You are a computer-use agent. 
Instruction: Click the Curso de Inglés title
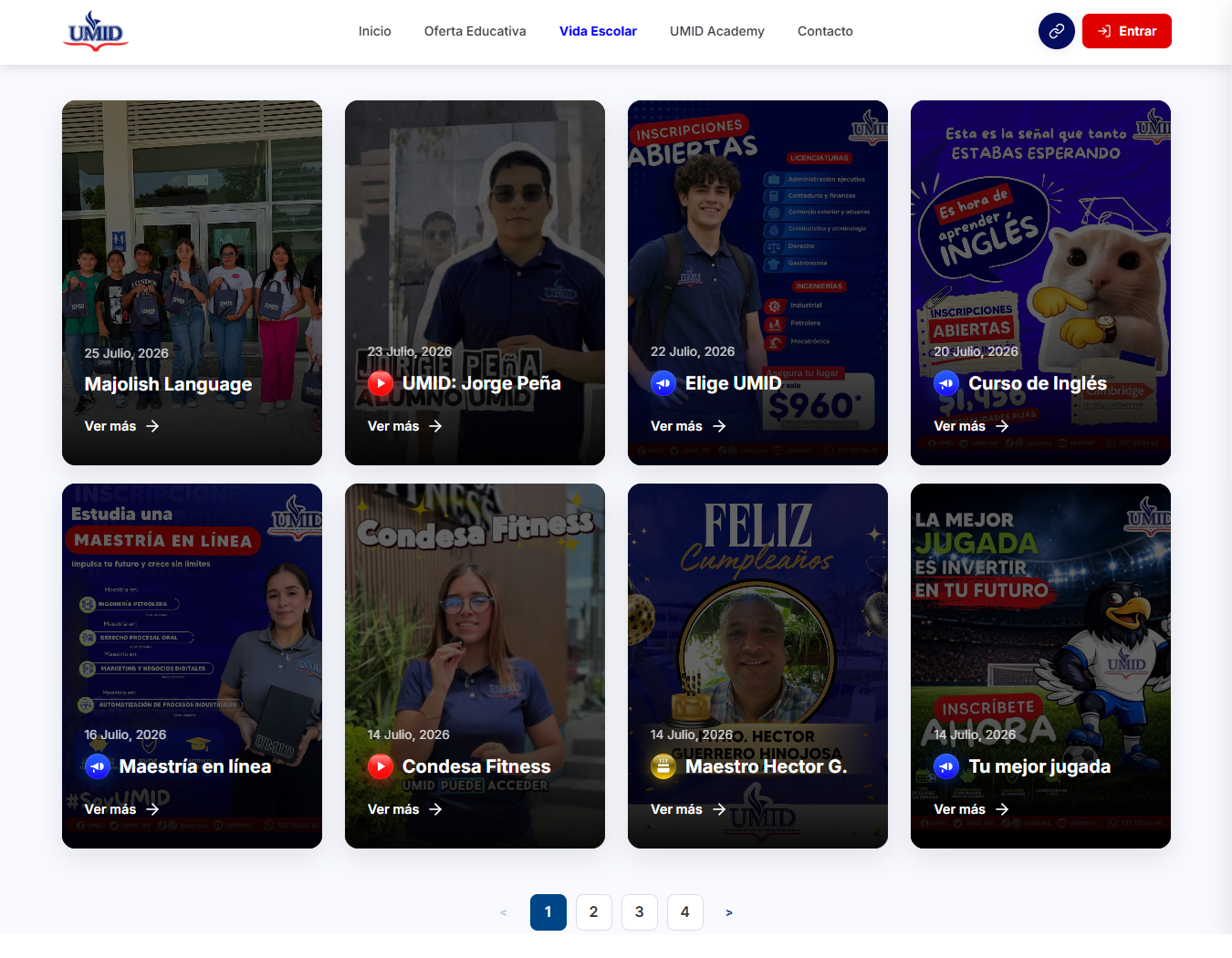tap(1038, 383)
